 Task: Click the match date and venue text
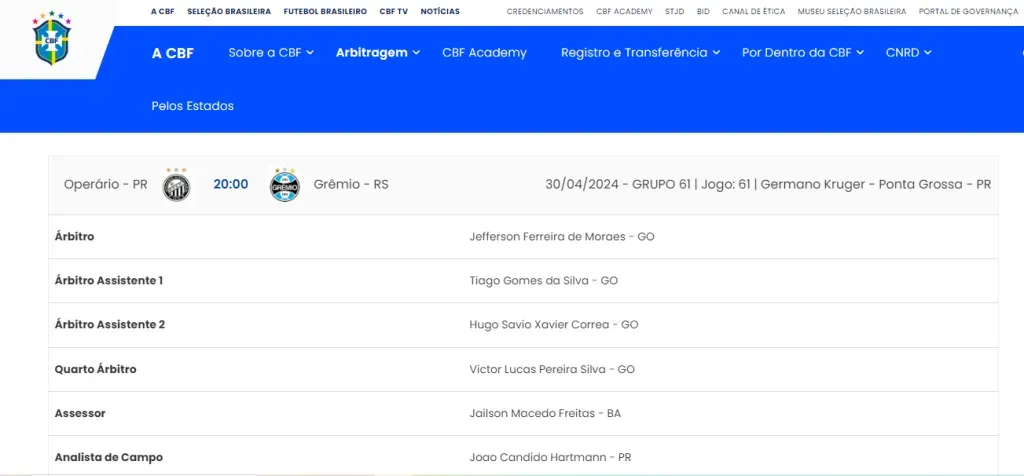click(768, 185)
